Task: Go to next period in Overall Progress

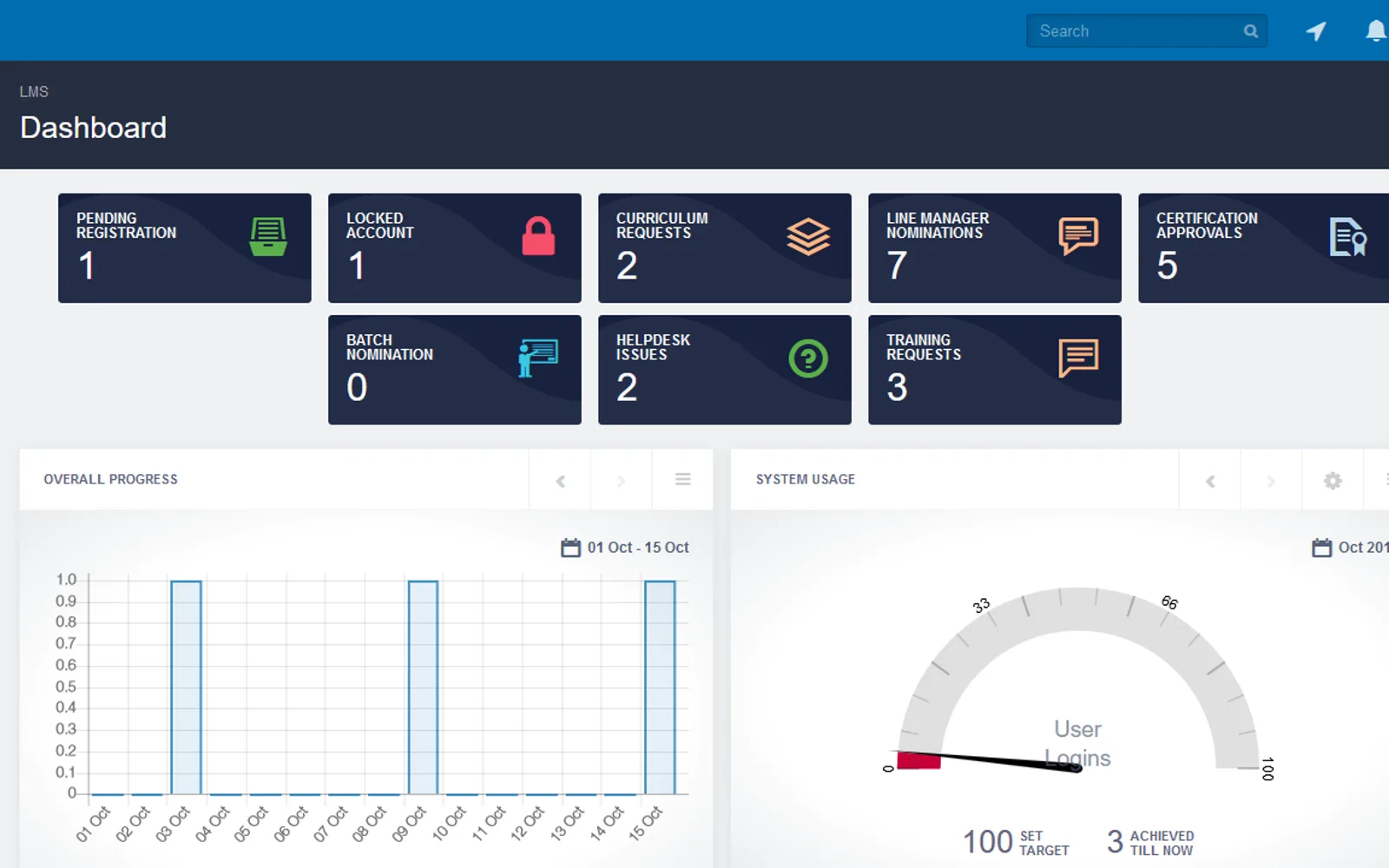Action: coord(621,481)
